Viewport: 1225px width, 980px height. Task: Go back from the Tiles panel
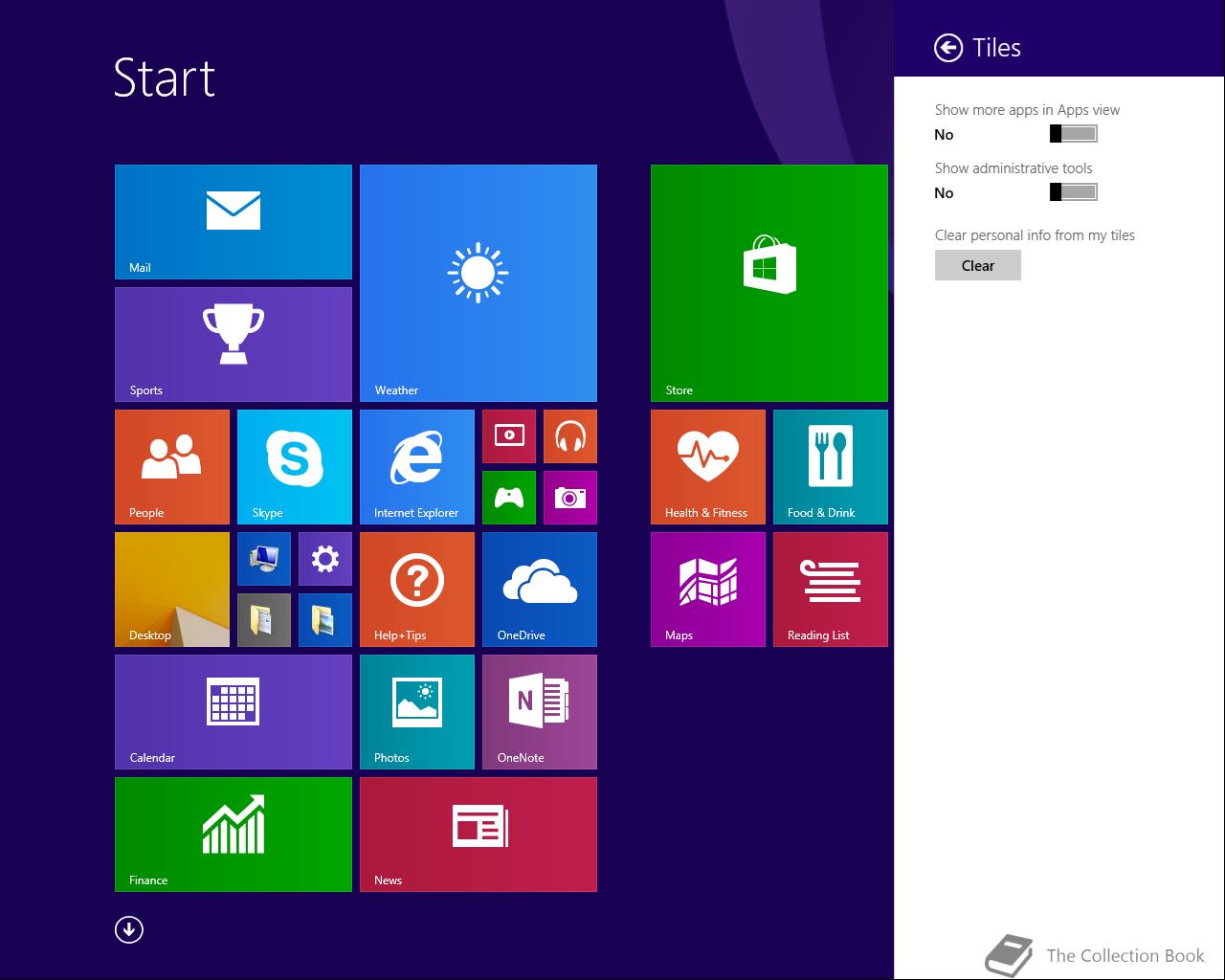click(x=948, y=48)
